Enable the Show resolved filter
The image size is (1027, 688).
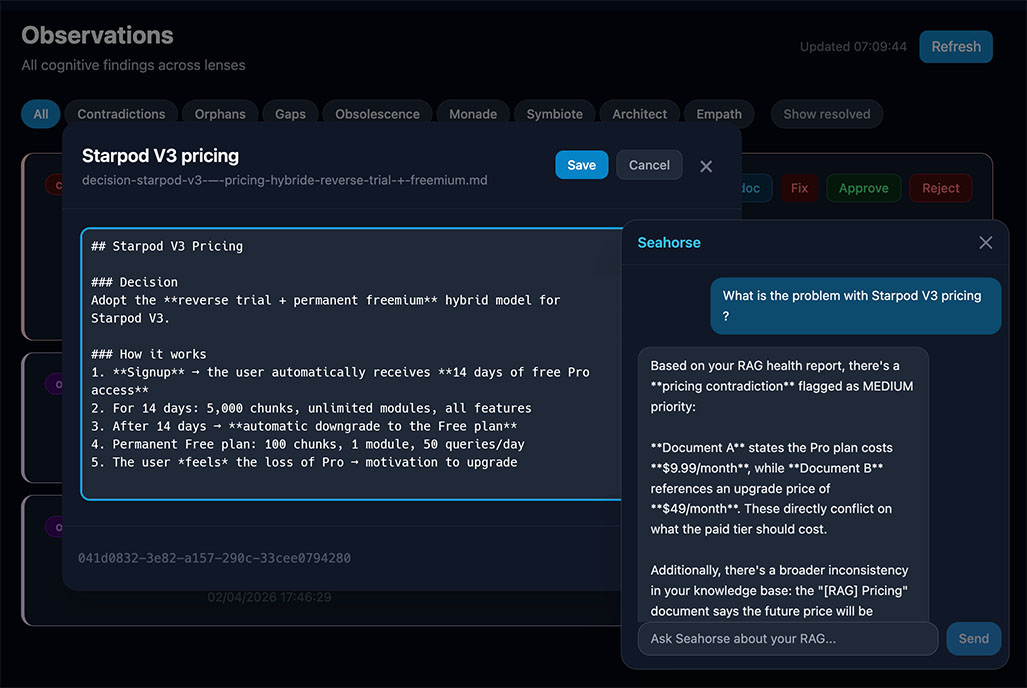point(826,114)
